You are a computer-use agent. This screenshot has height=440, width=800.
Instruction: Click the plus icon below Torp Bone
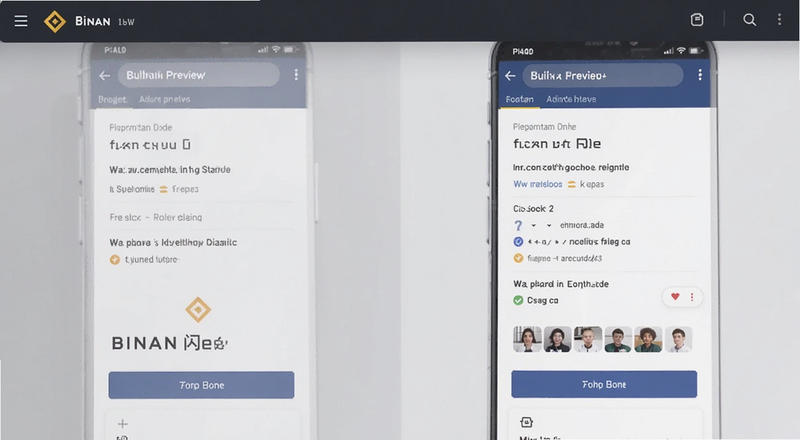123,424
